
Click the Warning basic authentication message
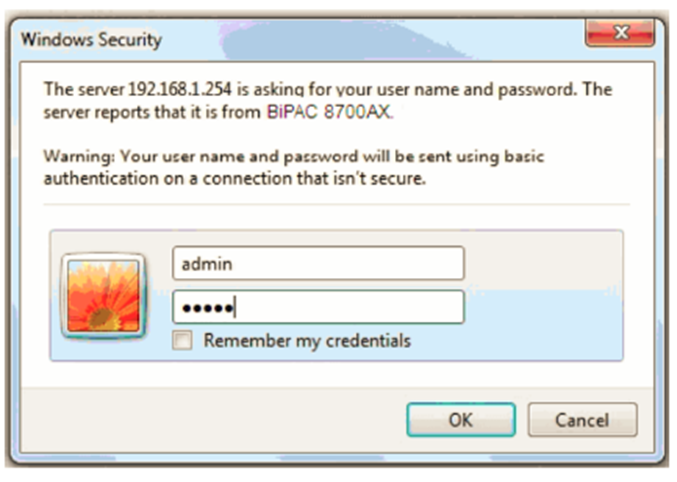pyautogui.click(x=294, y=167)
